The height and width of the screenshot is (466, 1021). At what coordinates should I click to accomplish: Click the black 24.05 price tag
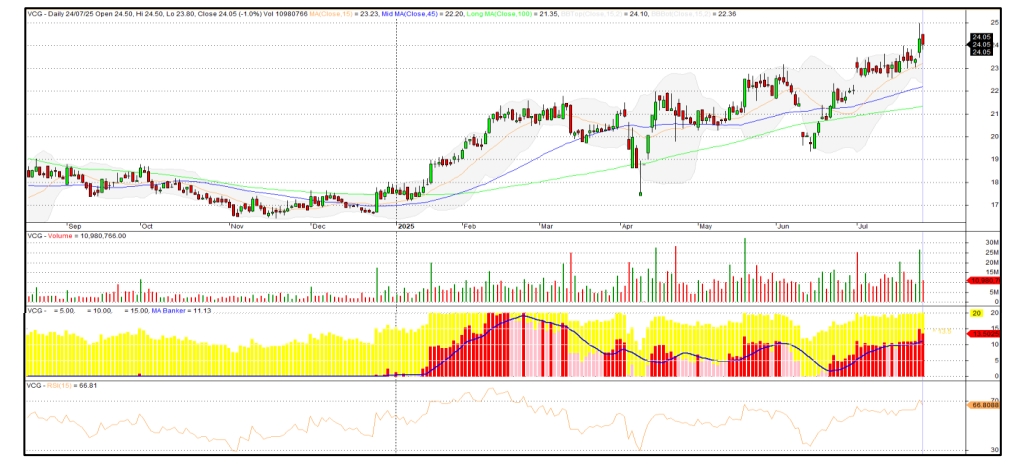click(x=981, y=44)
